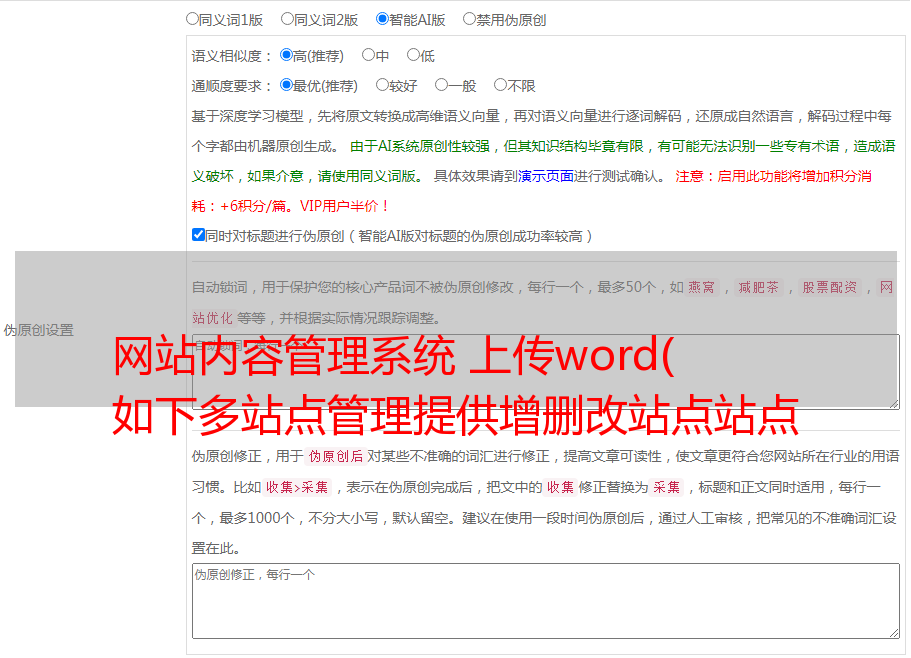This screenshot has width=911, height=658.
Task: Select 禁用伪原创 radio option
Action: [469, 19]
